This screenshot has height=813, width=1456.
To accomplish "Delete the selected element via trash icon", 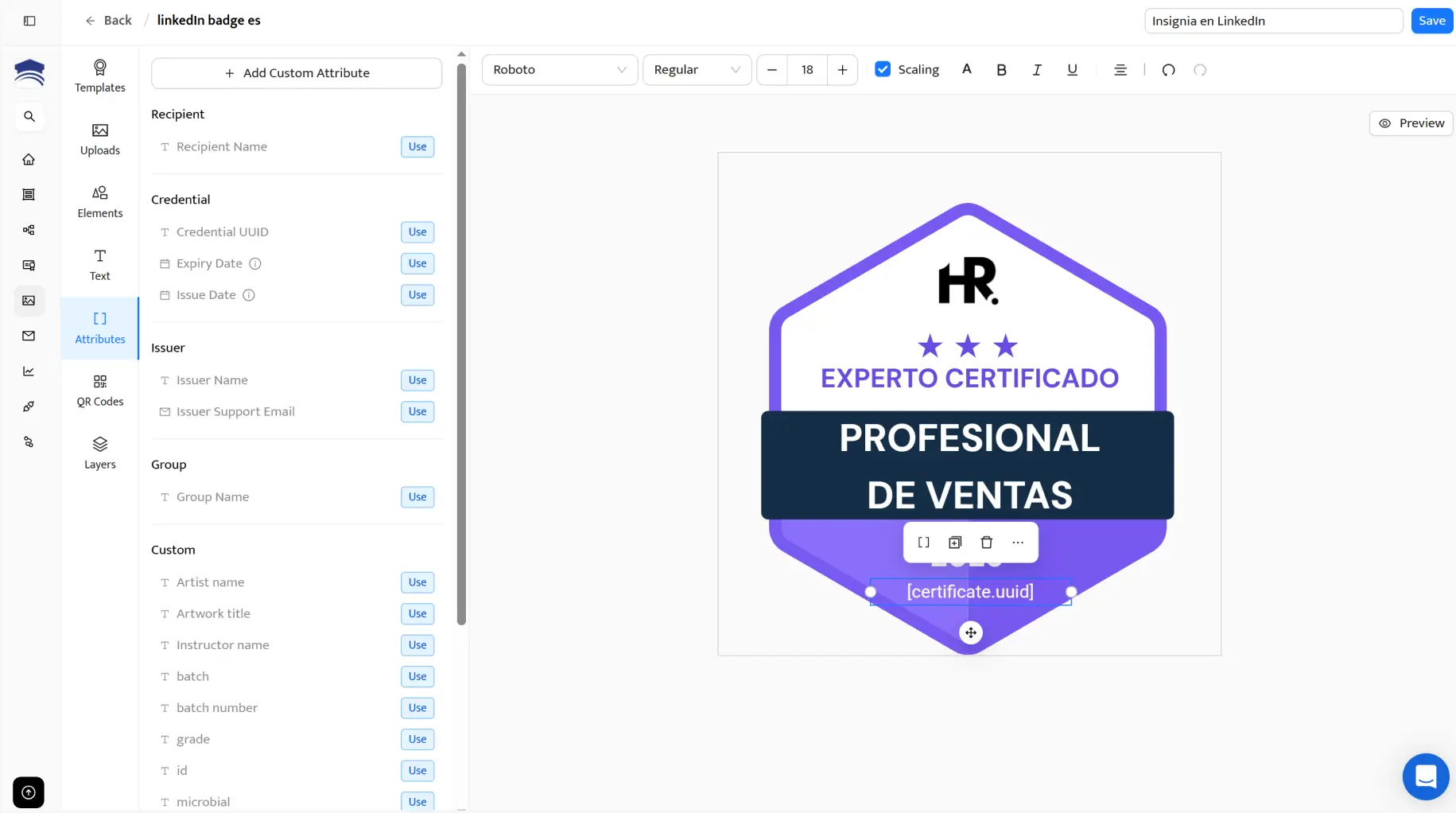I will click(x=986, y=542).
